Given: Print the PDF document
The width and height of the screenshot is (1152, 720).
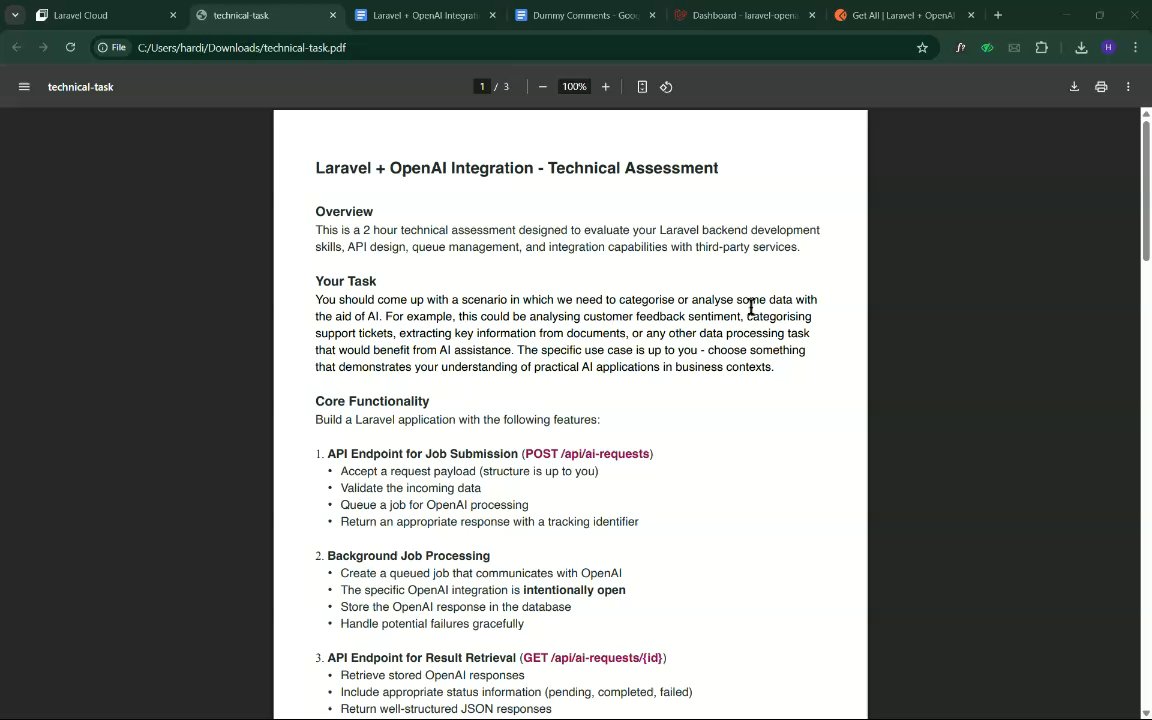Looking at the screenshot, I should [1101, 87].
